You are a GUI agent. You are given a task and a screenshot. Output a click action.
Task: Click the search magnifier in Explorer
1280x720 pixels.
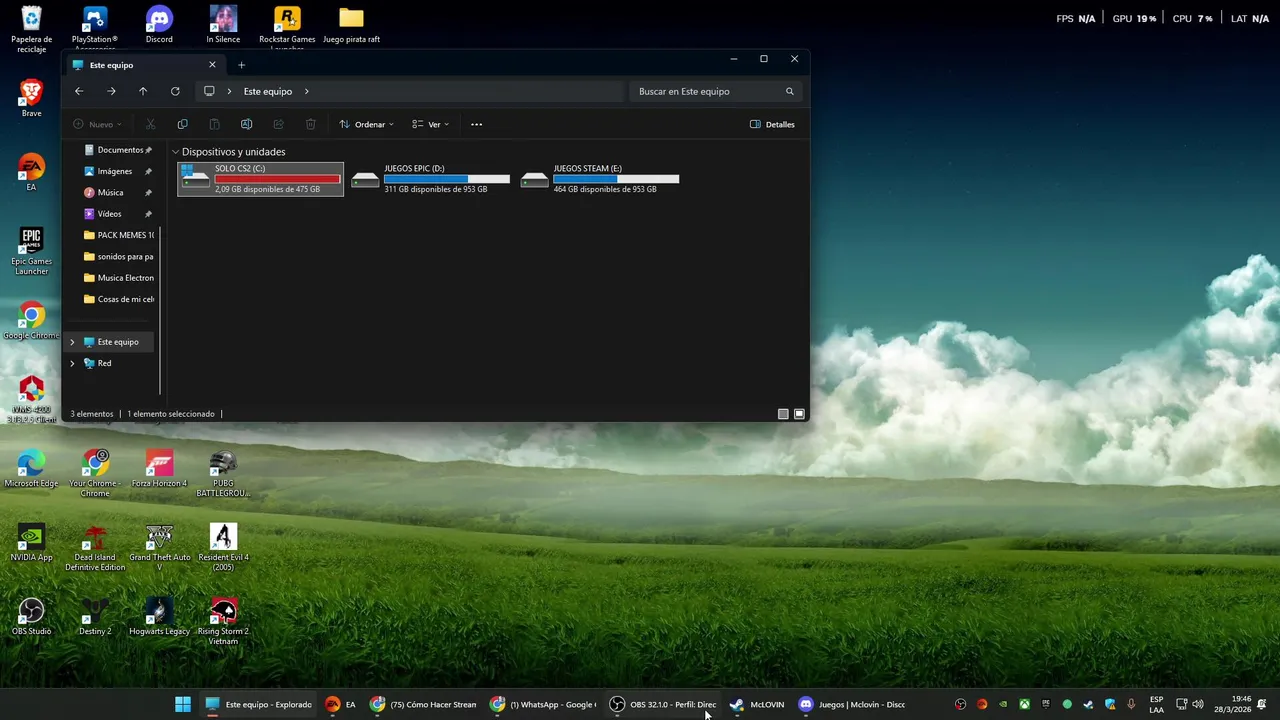click(789, 91)
